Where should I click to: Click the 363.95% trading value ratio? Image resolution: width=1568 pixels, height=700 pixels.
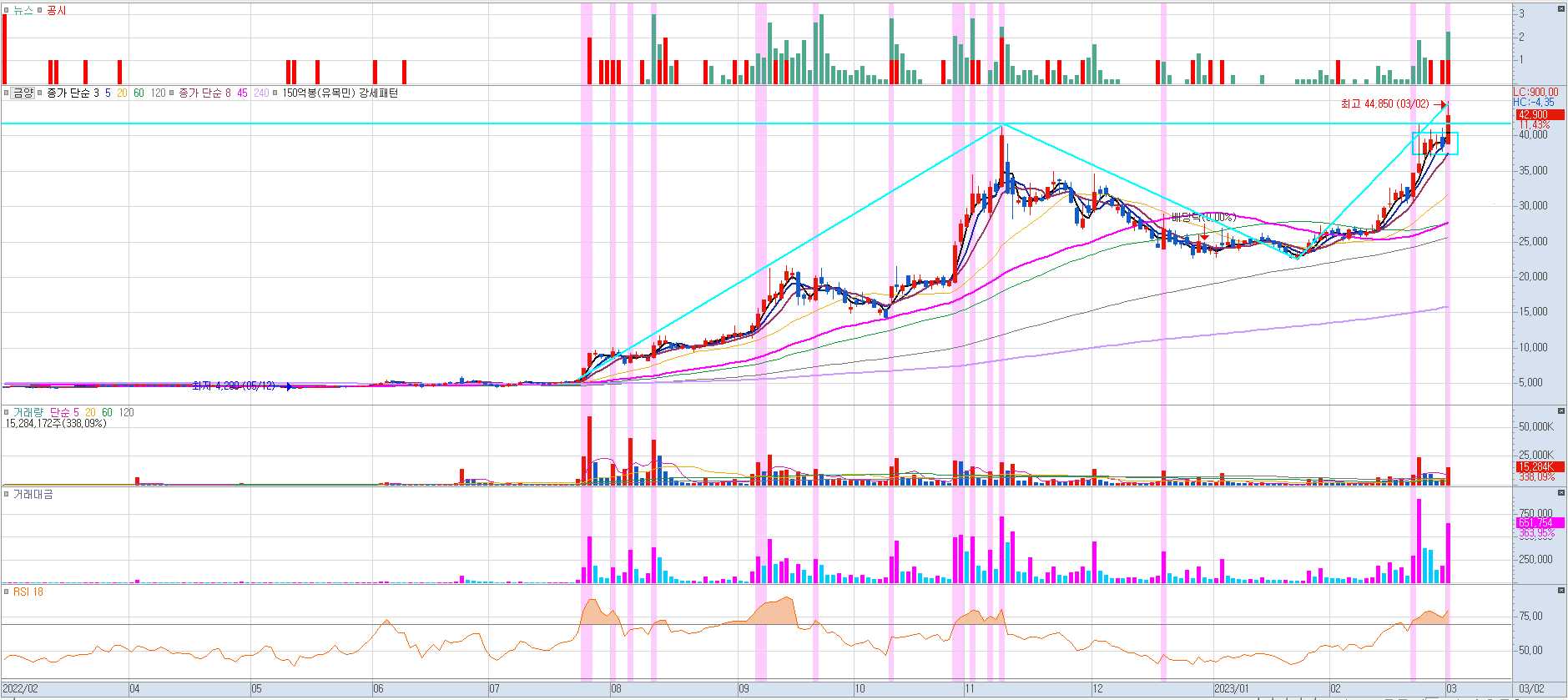[x=1536, y=533]
